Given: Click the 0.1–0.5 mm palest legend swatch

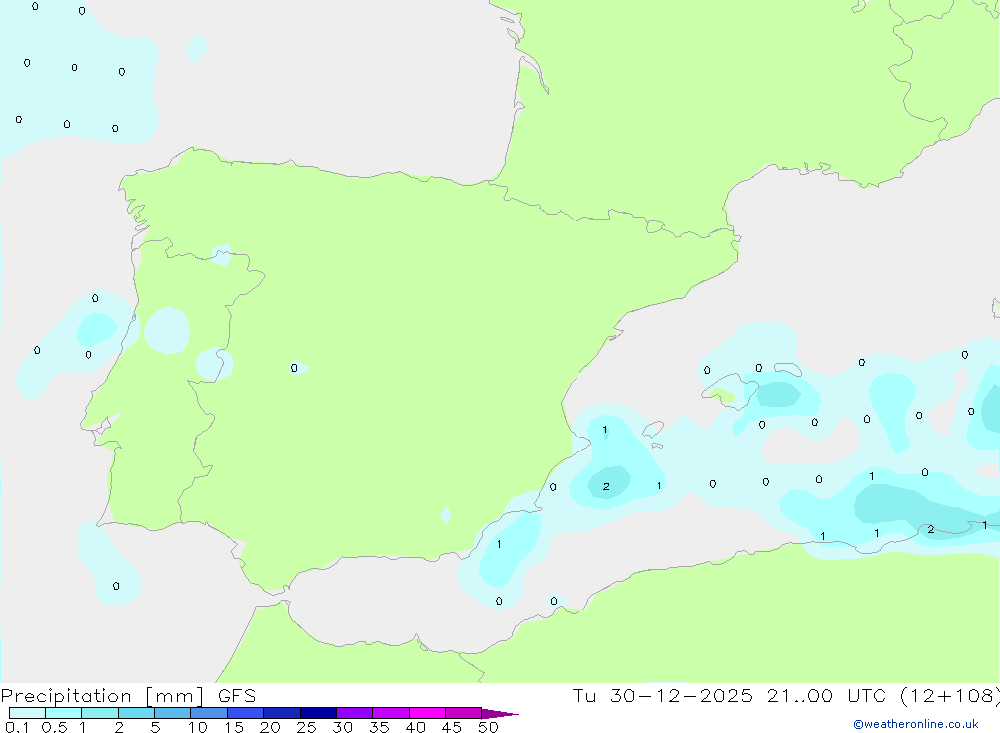Looking at the screenshot, I should 27,713.
